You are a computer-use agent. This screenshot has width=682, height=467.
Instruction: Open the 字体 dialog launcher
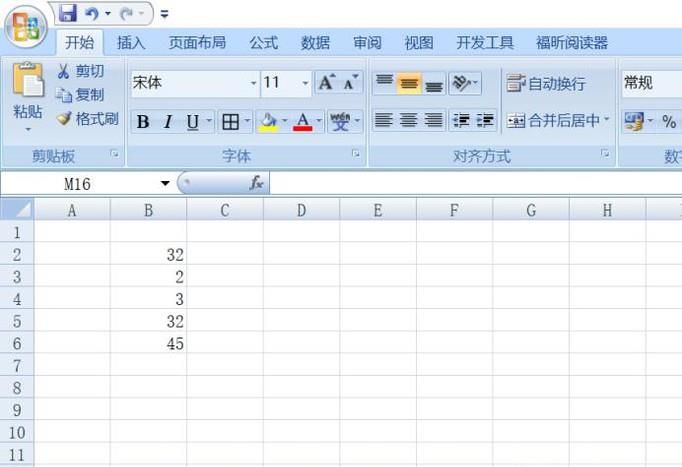click(356, 153)
